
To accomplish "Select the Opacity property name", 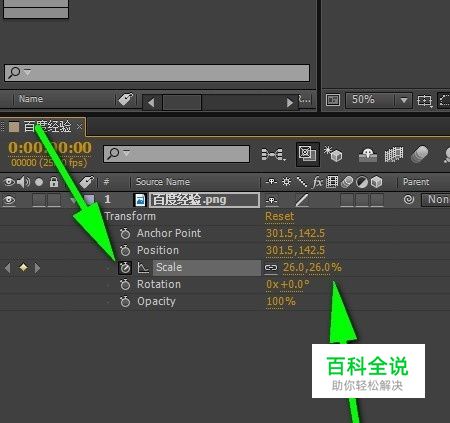I will point(156,302).
